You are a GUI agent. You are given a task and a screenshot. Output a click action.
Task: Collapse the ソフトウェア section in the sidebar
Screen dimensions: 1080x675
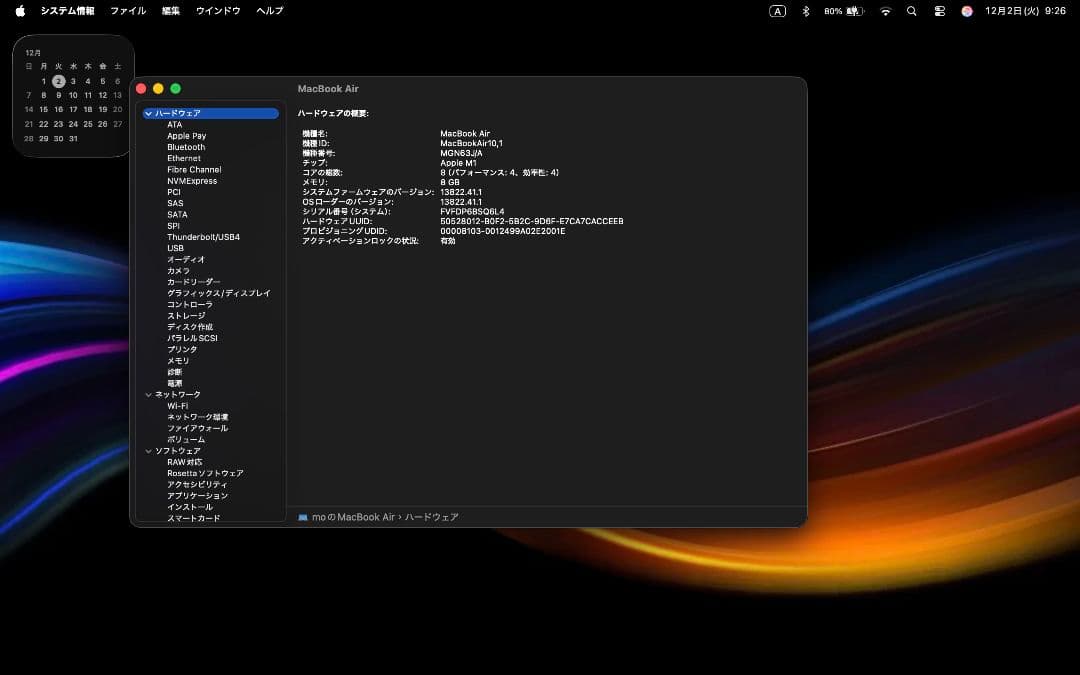click(149, 450)
